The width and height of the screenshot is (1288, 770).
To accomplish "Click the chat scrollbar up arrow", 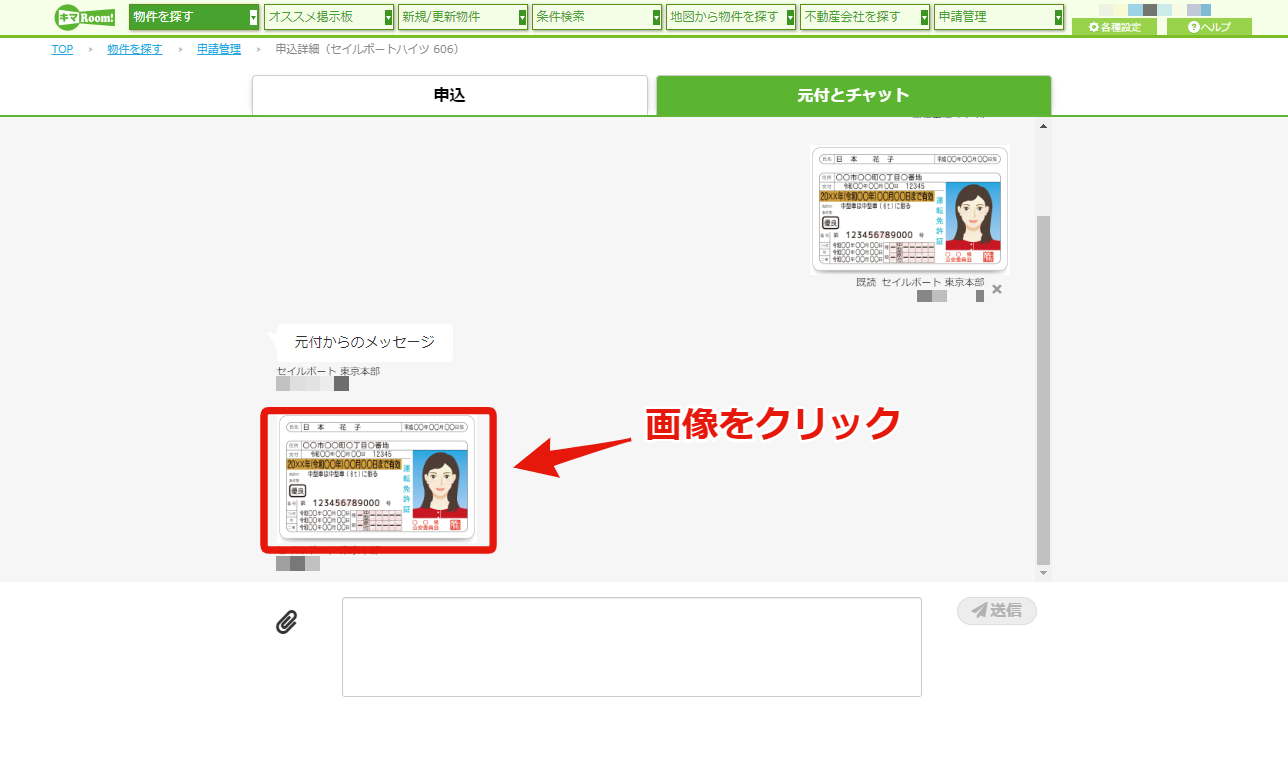I will click(1043, 126).
